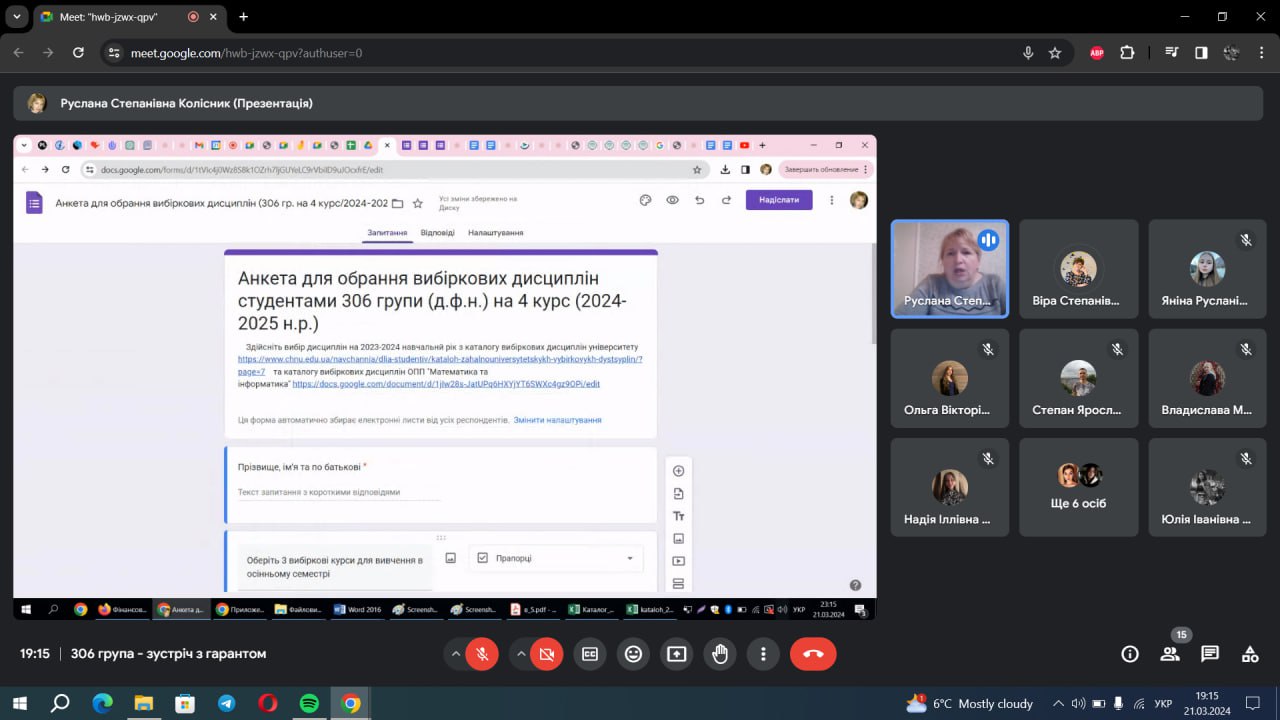Open the ABP extension icon
The height and width of the screenshot is (720, 1280).
point(1097,53)
